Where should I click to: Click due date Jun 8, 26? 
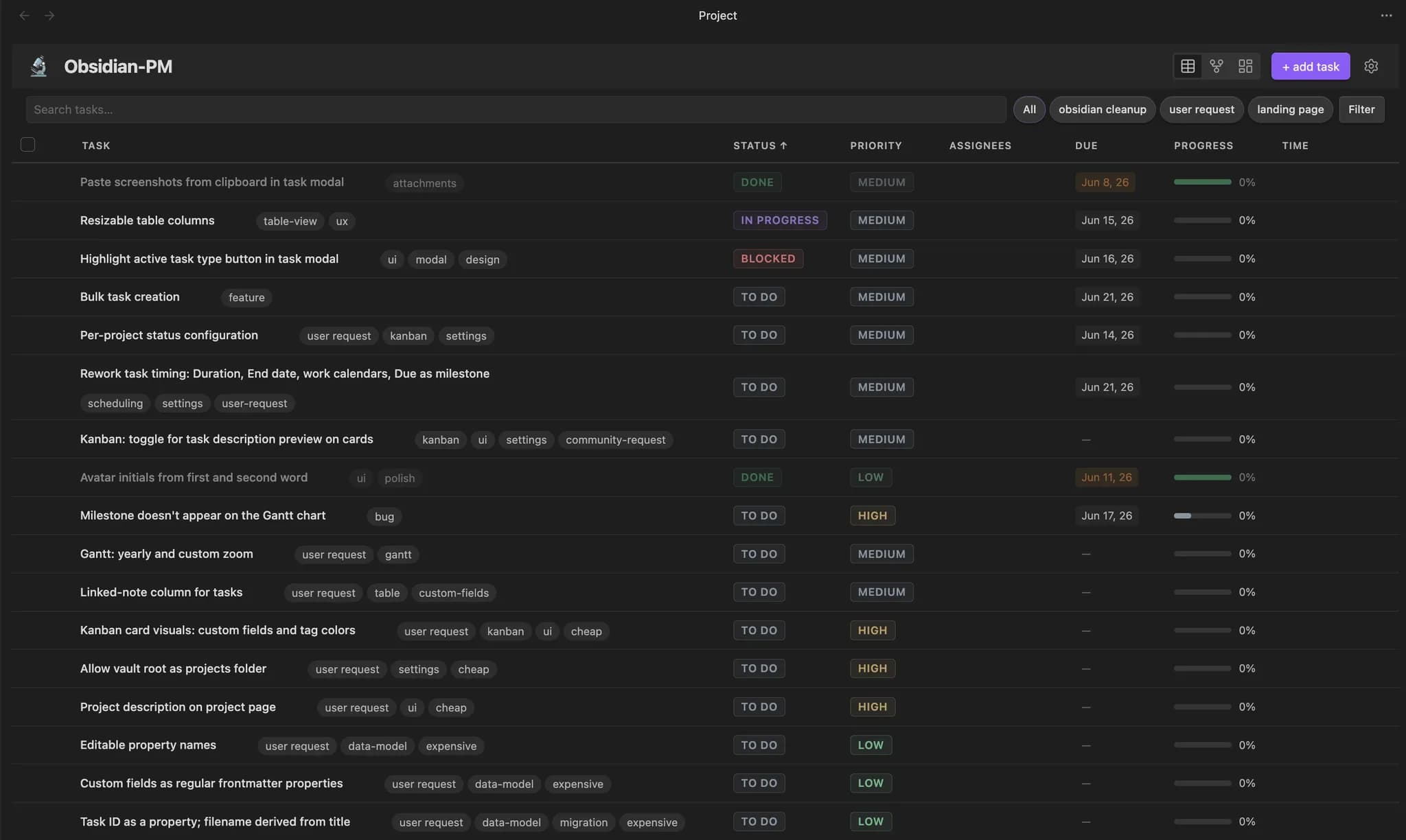(1105, 182)
